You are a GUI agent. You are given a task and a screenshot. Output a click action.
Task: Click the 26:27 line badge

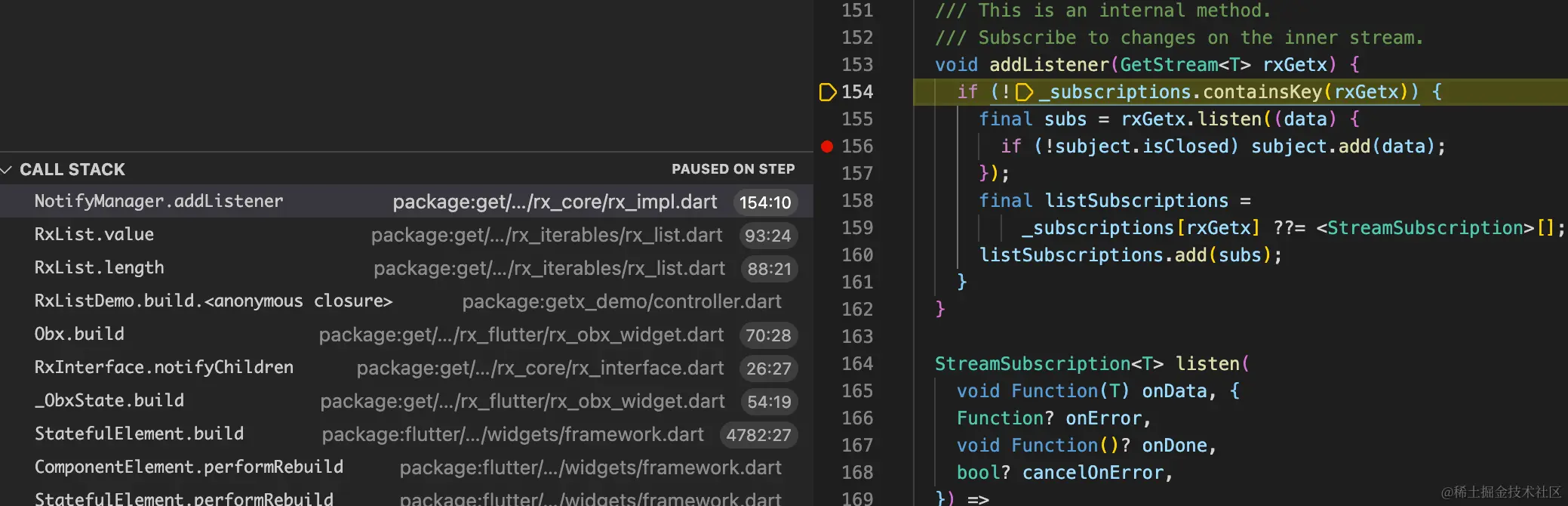(768, 369)
